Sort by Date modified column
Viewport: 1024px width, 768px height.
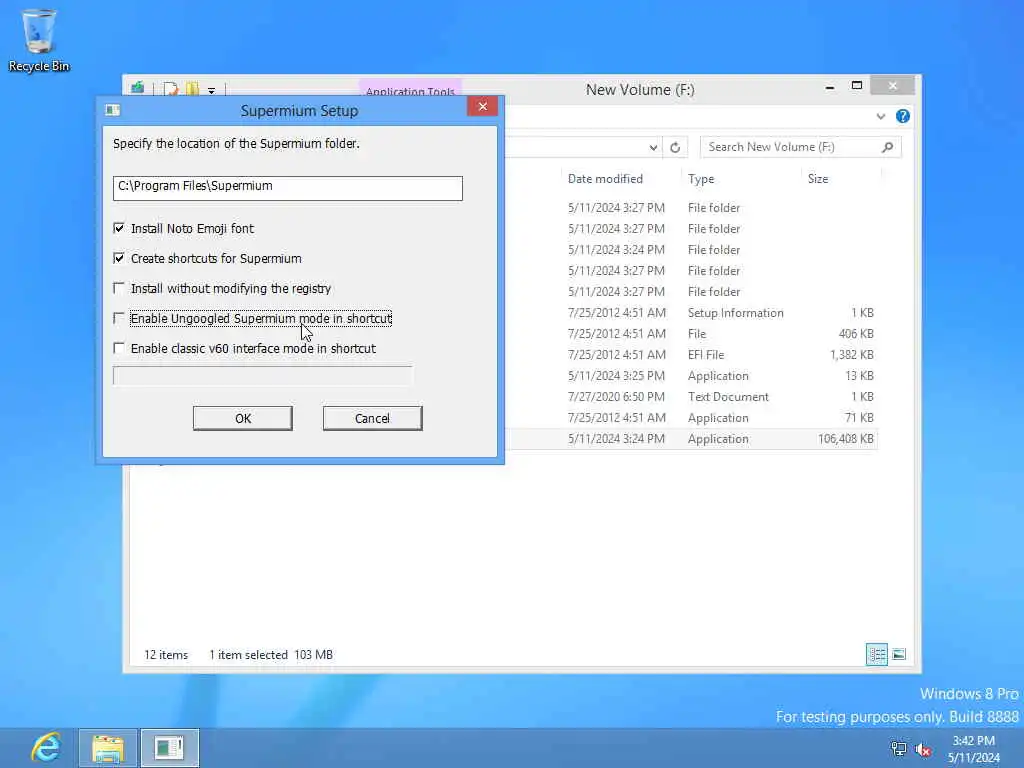click(605, 179)
